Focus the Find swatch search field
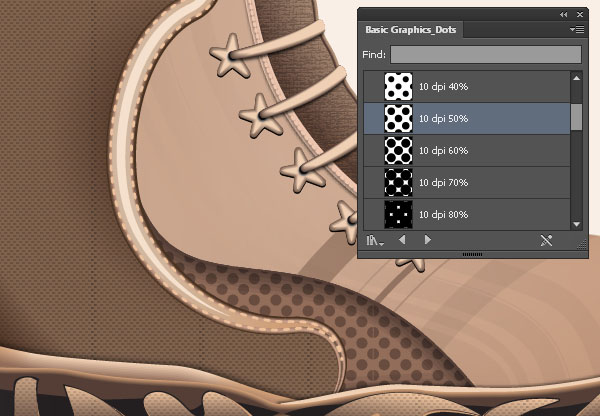 click(x=486, y=55)
